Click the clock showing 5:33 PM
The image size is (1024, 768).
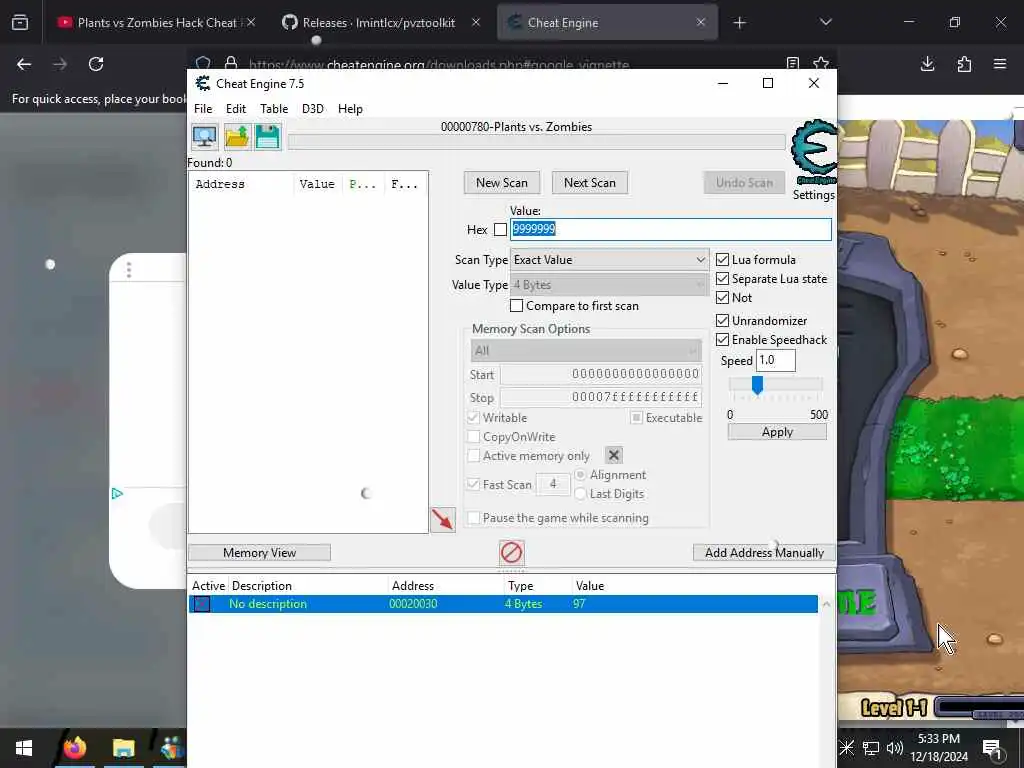tap(938, 739)
